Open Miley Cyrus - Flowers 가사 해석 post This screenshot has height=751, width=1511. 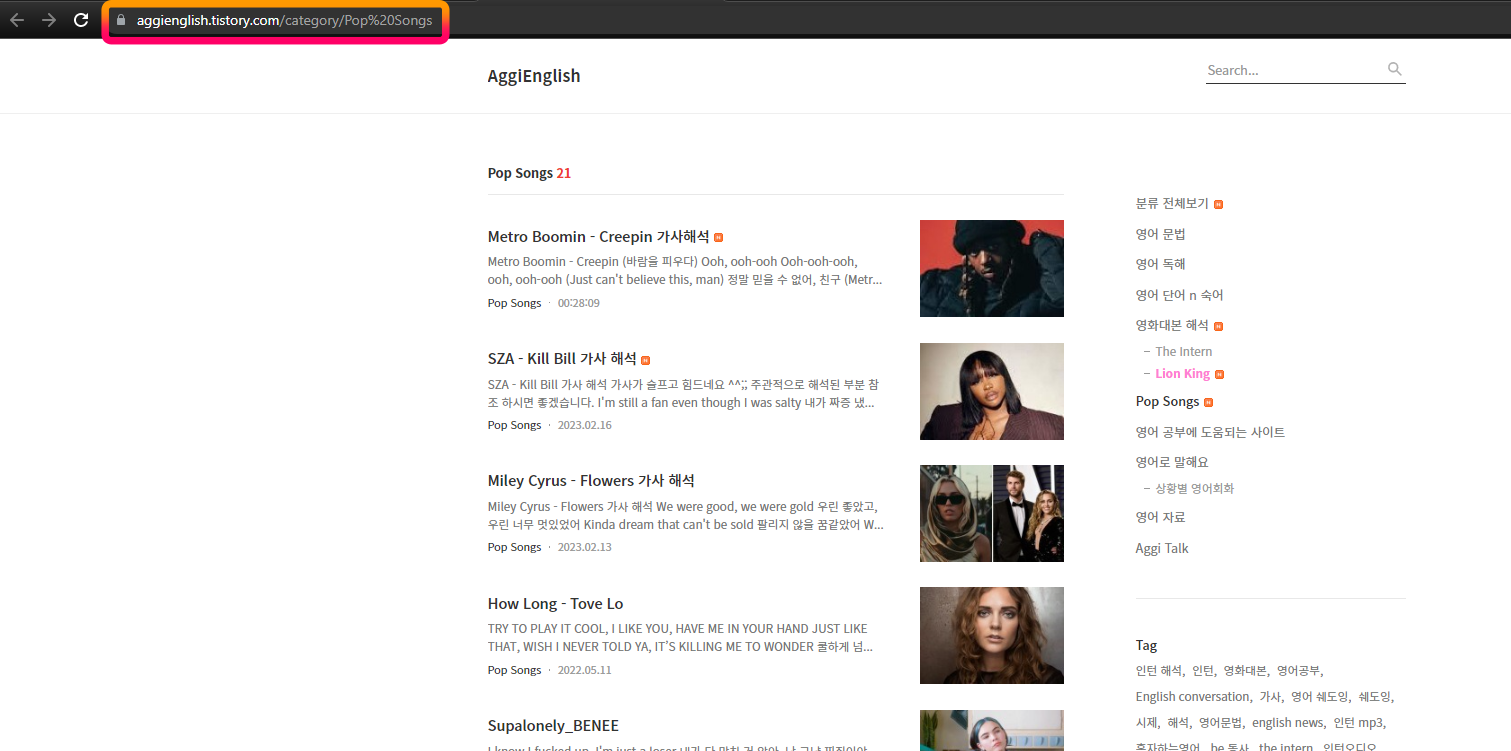pos(591,481)
